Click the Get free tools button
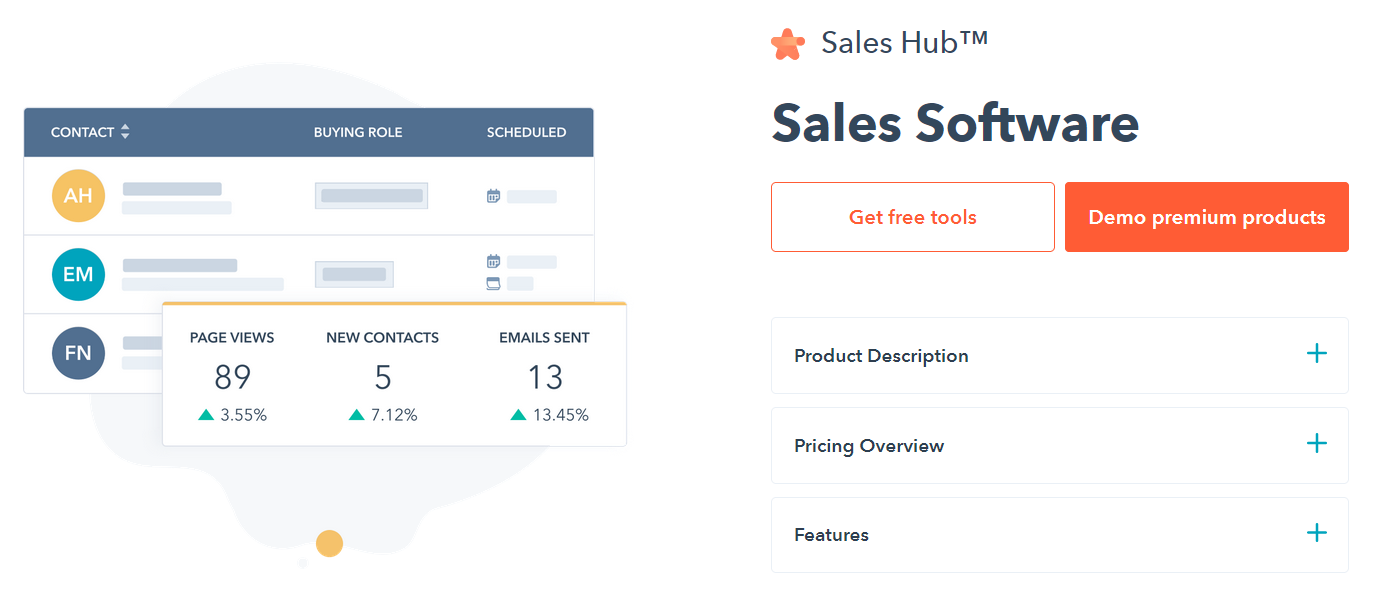Image resolution: width=1373 pixels, height=607 pixels. coord(913,217)
